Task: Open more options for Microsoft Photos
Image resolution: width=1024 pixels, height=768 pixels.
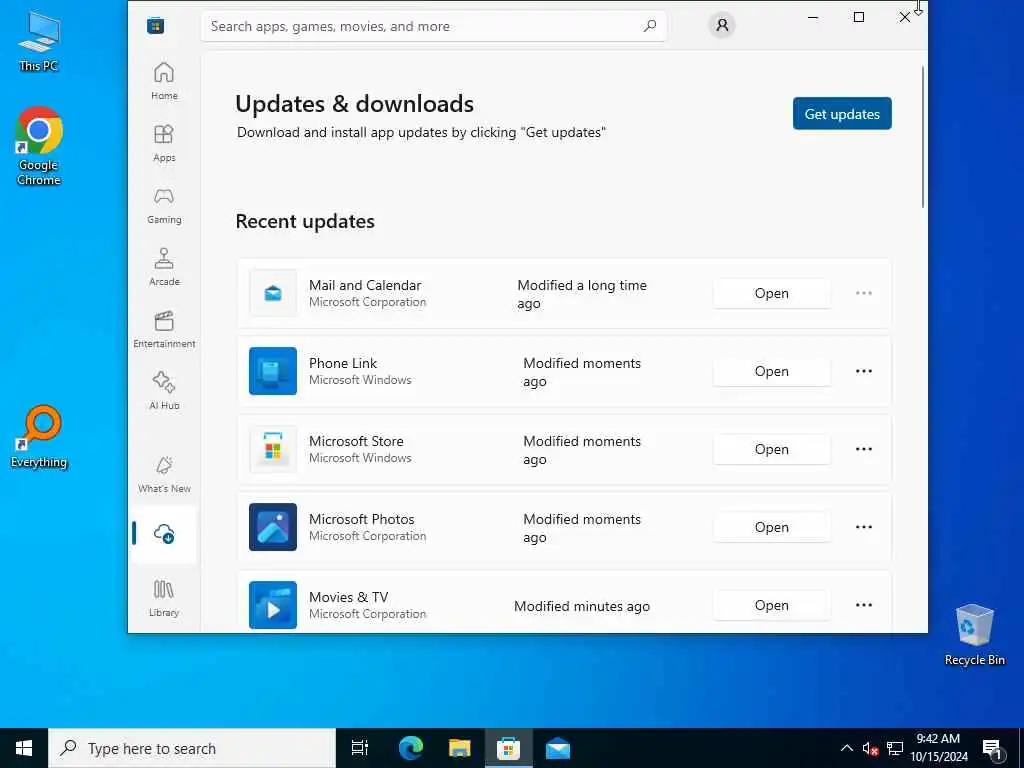Action: [x=863, y=527]
